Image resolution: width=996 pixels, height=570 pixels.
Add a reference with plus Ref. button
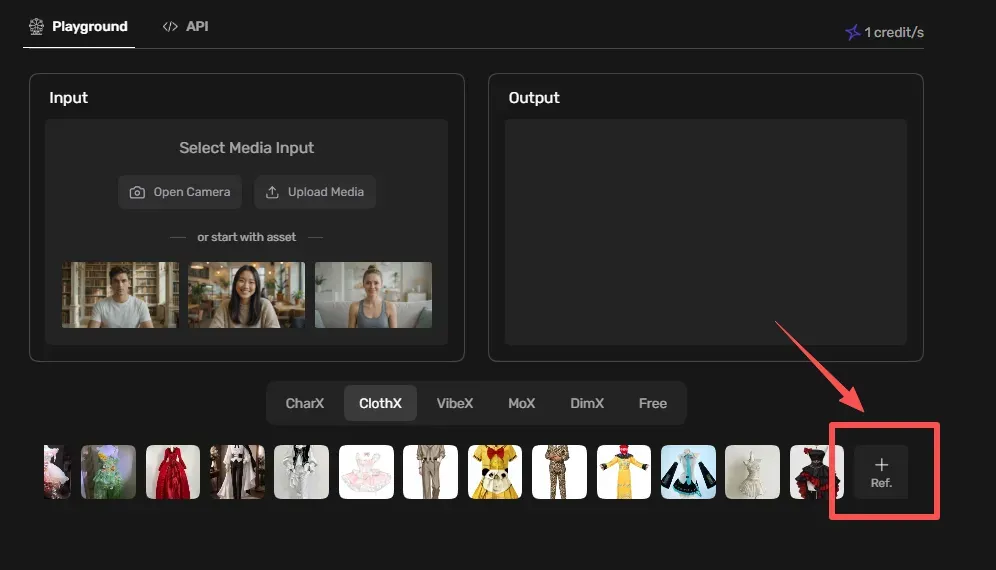coord(881,472)
